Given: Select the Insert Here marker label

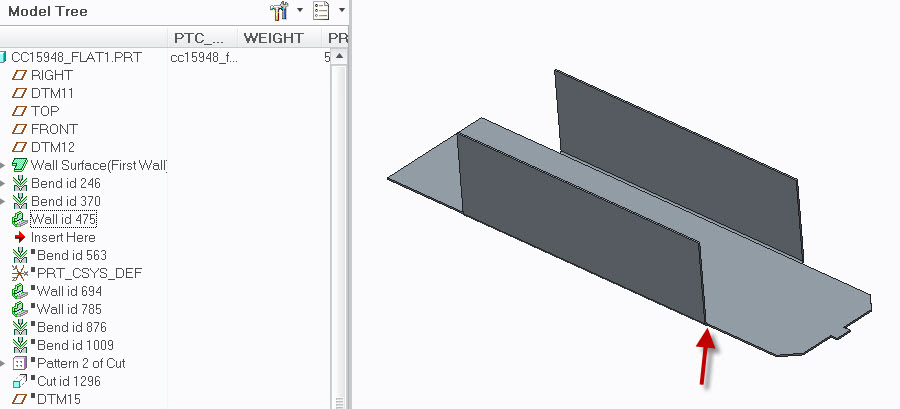Looking at the screenshot, I should 63,237.
